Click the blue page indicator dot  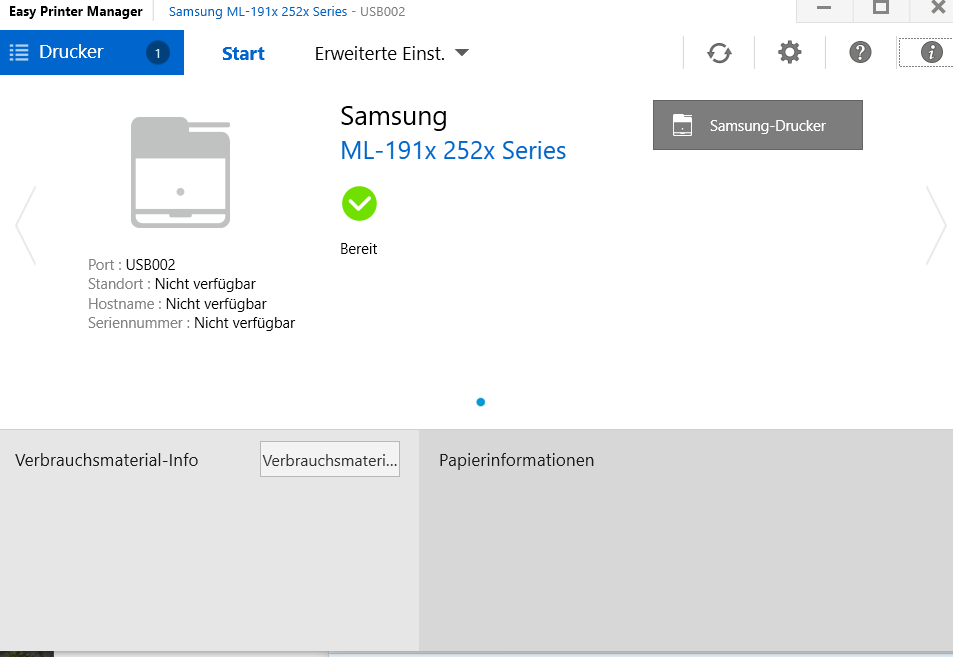[481, 402]
